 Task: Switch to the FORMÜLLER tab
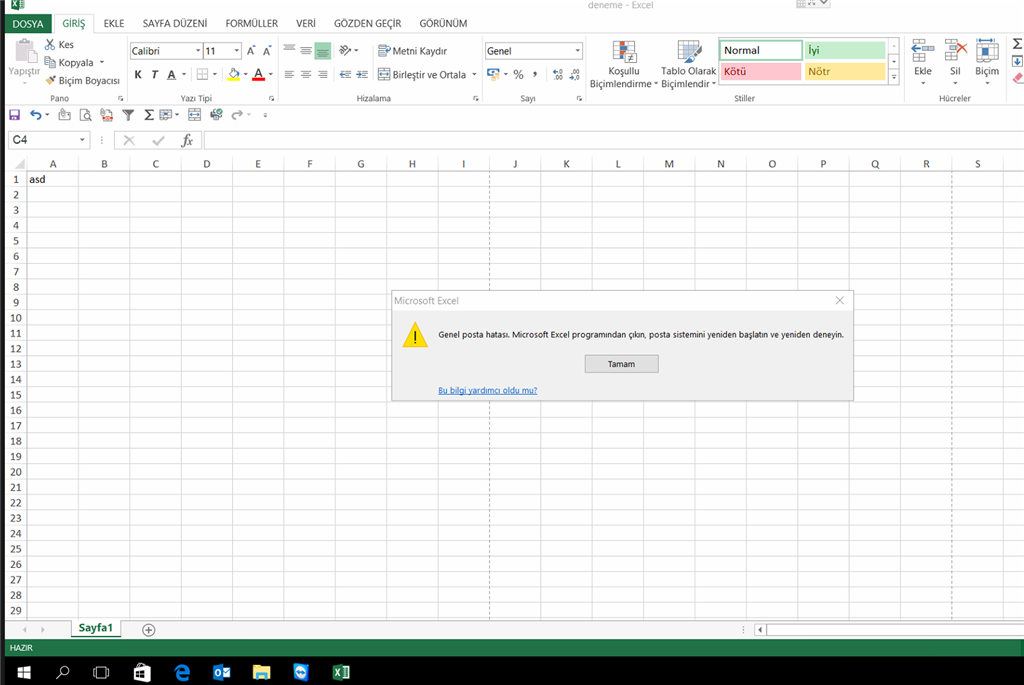coord(251,24)
